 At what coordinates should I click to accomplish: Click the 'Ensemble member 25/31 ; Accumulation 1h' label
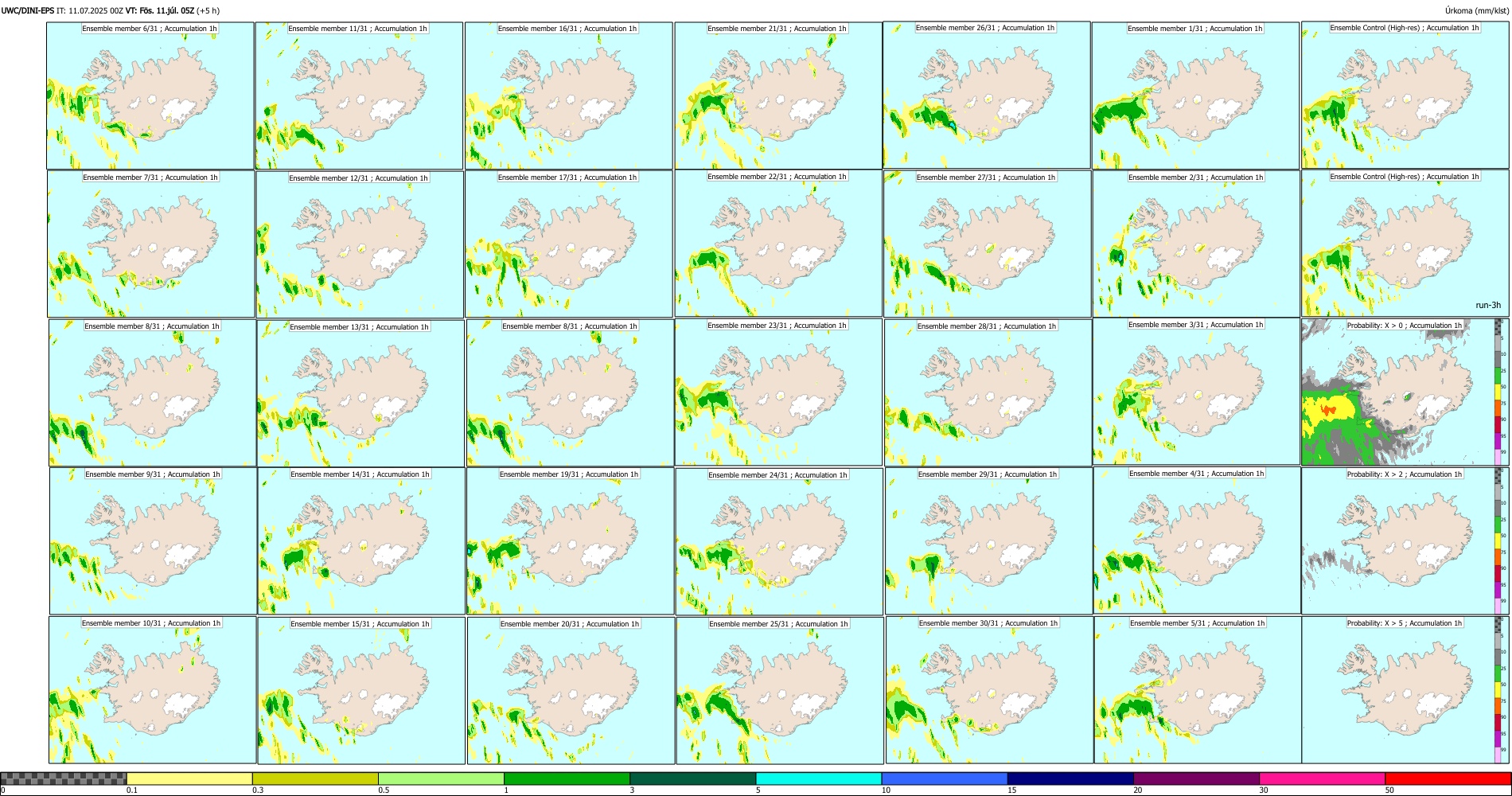[x=779, y=624]
